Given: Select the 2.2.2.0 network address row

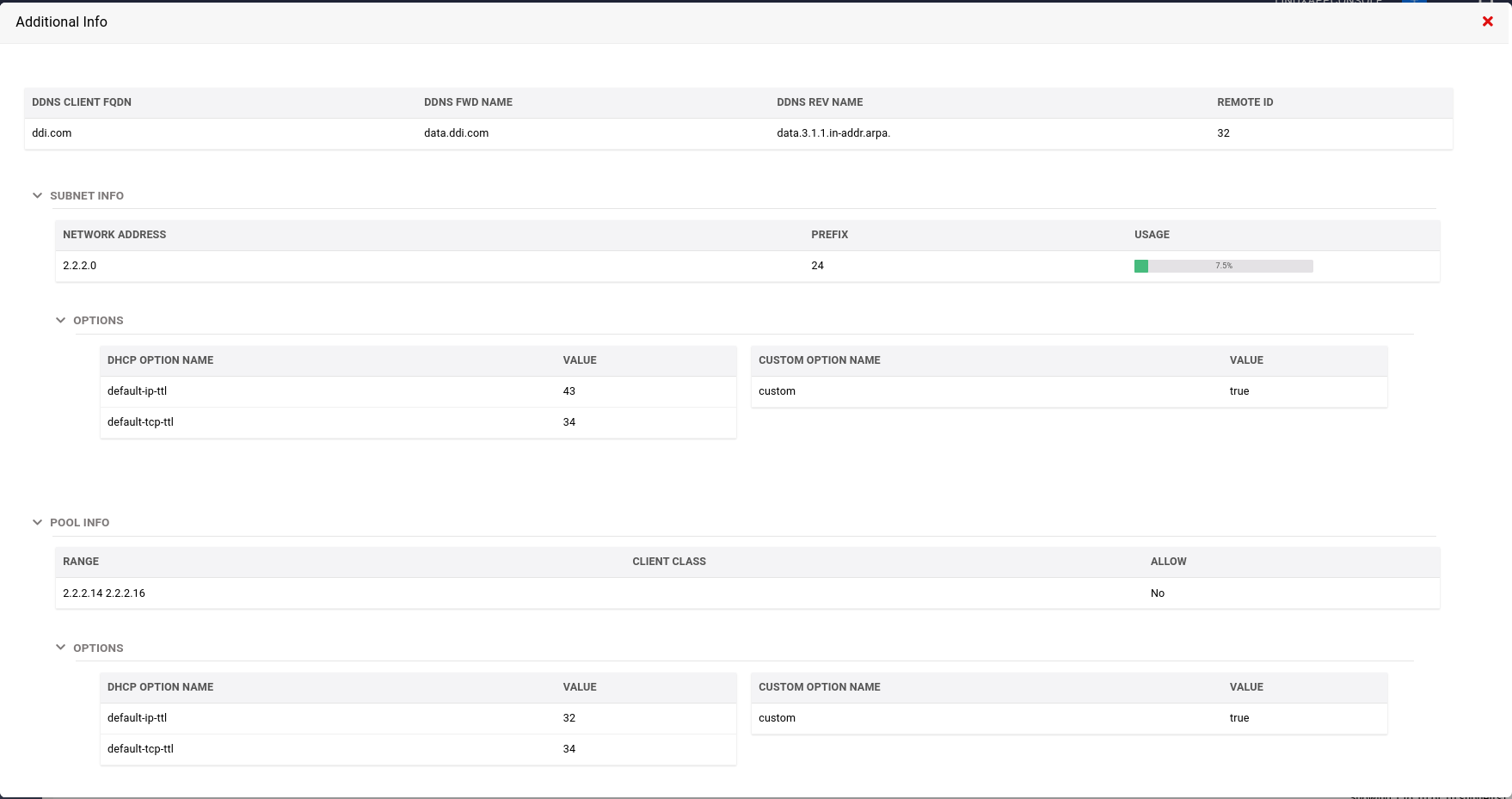Looking at the screenshot, I should 80,266.
